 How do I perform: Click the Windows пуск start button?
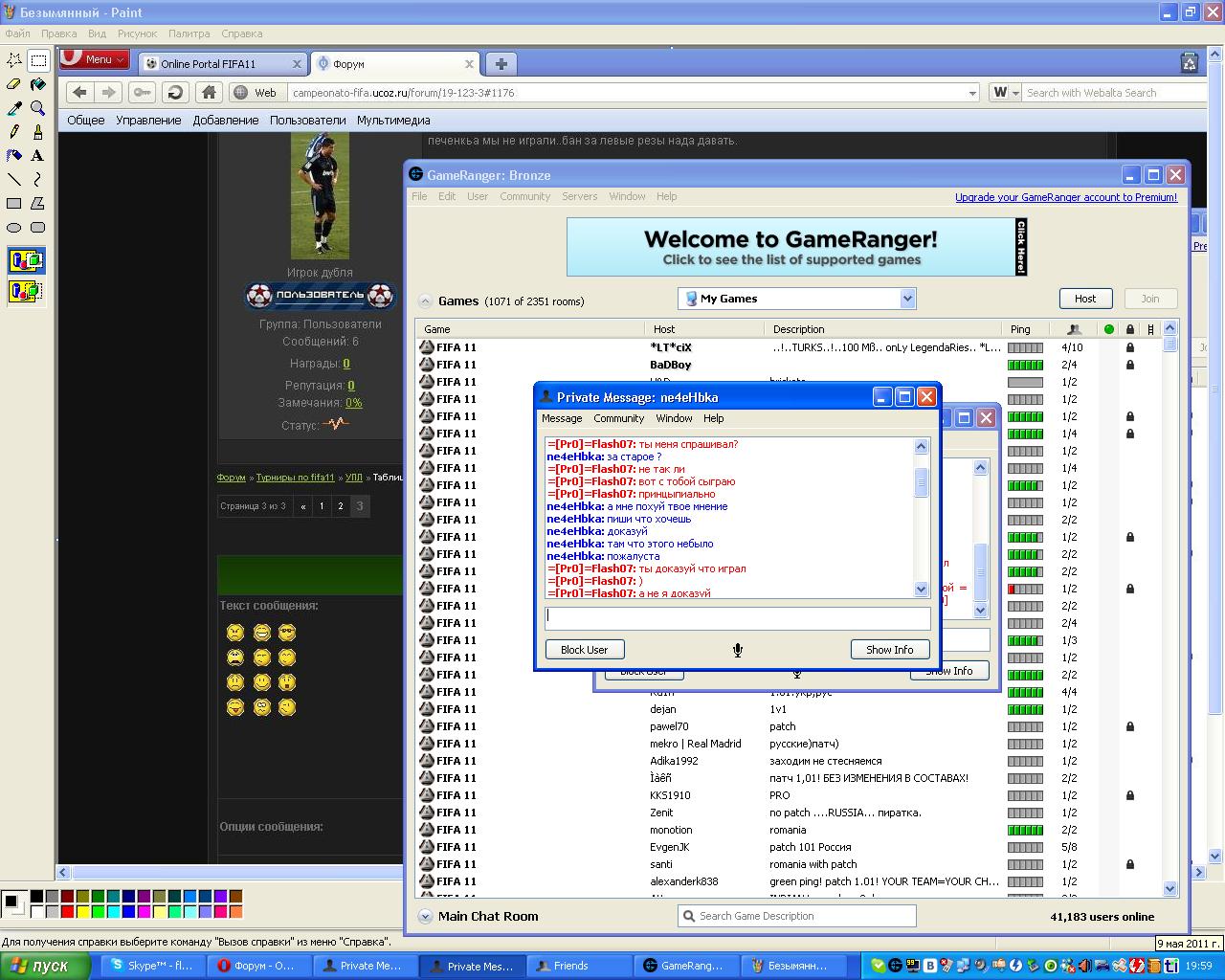46,966
